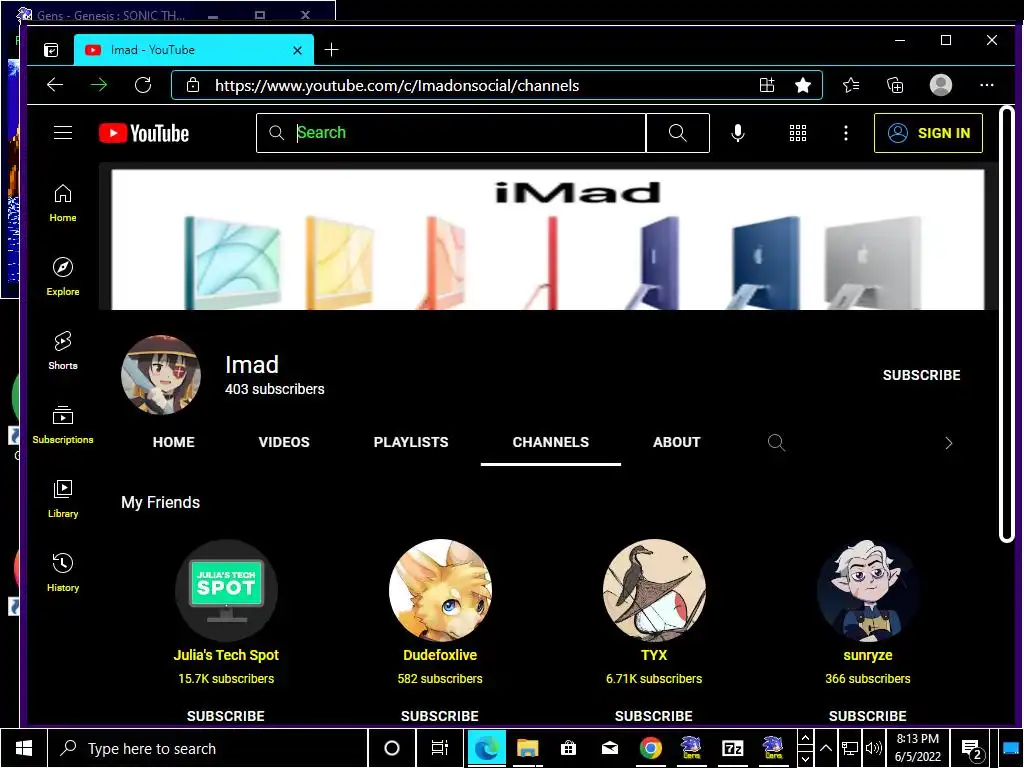Click the apps available icon in address bar
Image resolution: width=1024 pixels, height=768 pixels.
pos(767,85)
